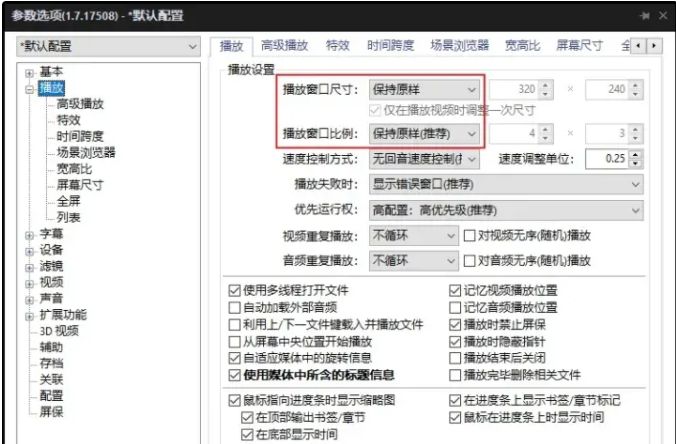Switch to the 高级播放 tab

pos(285,45)
